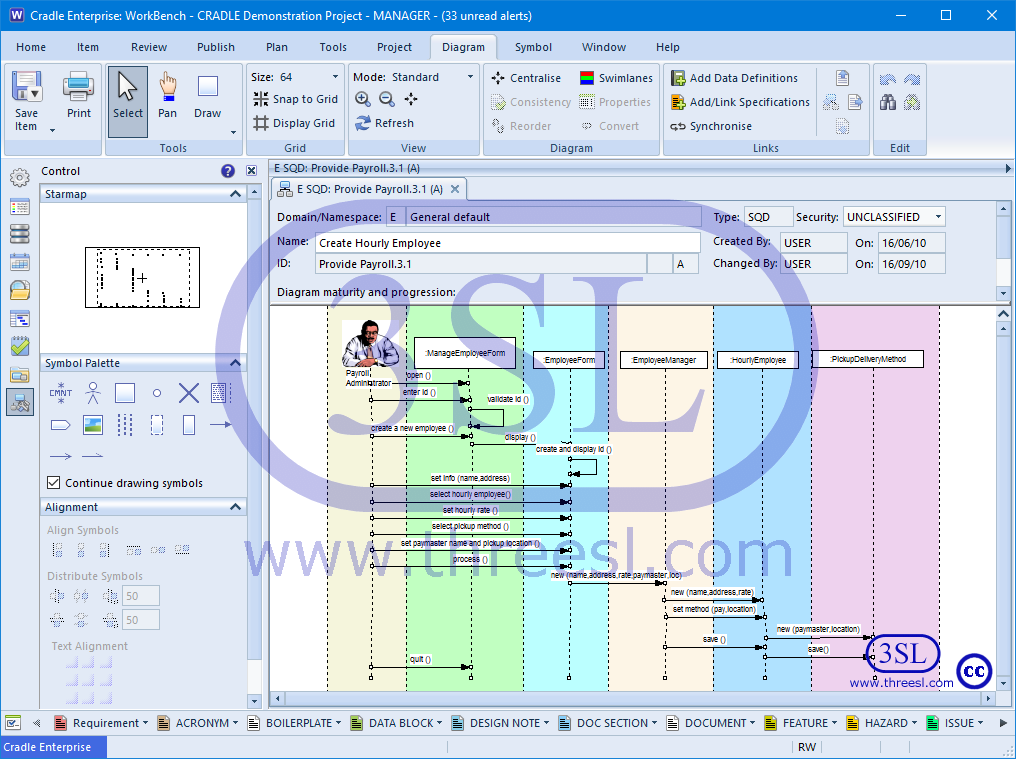The width and height of the screenshot is (1016, 759).
Task: Open the Project ribbon tab
Action: click(394, 47)
